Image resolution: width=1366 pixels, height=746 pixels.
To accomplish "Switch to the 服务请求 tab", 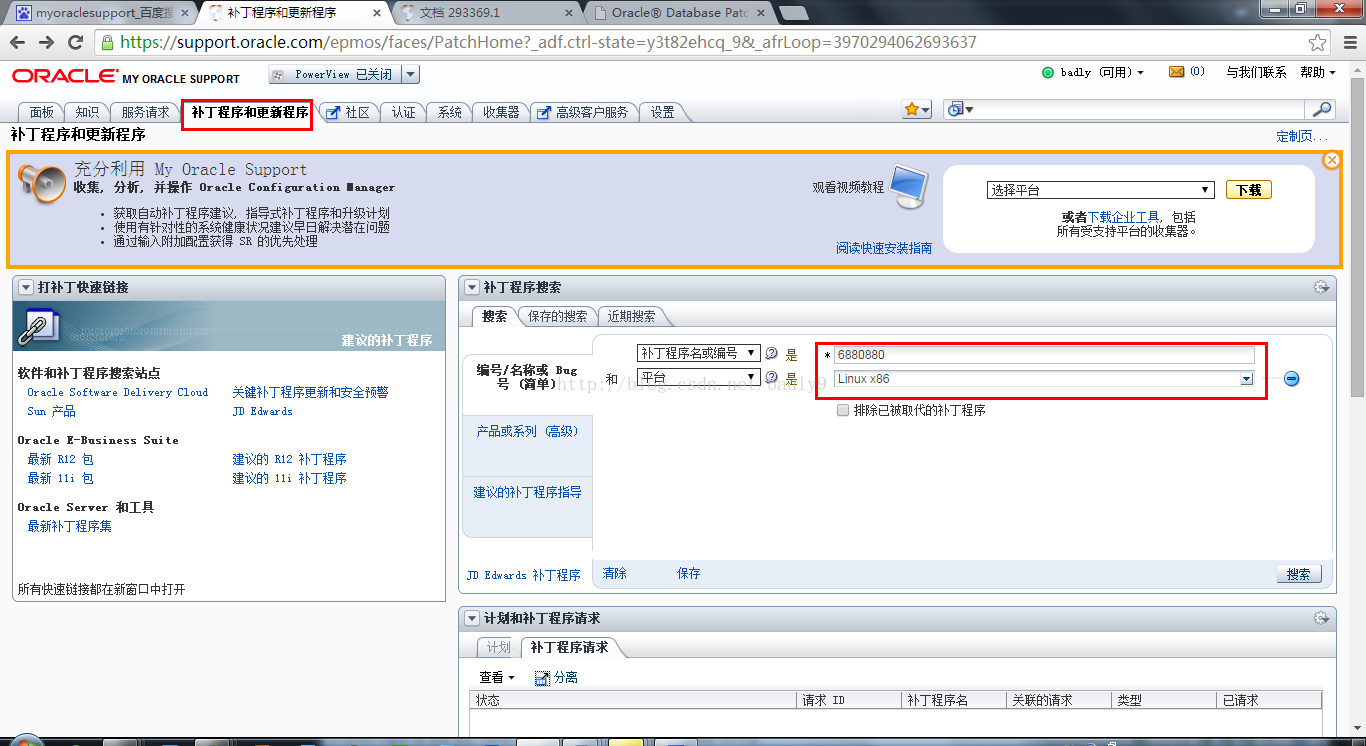I will pyautogui.click(x=145, y=112).
